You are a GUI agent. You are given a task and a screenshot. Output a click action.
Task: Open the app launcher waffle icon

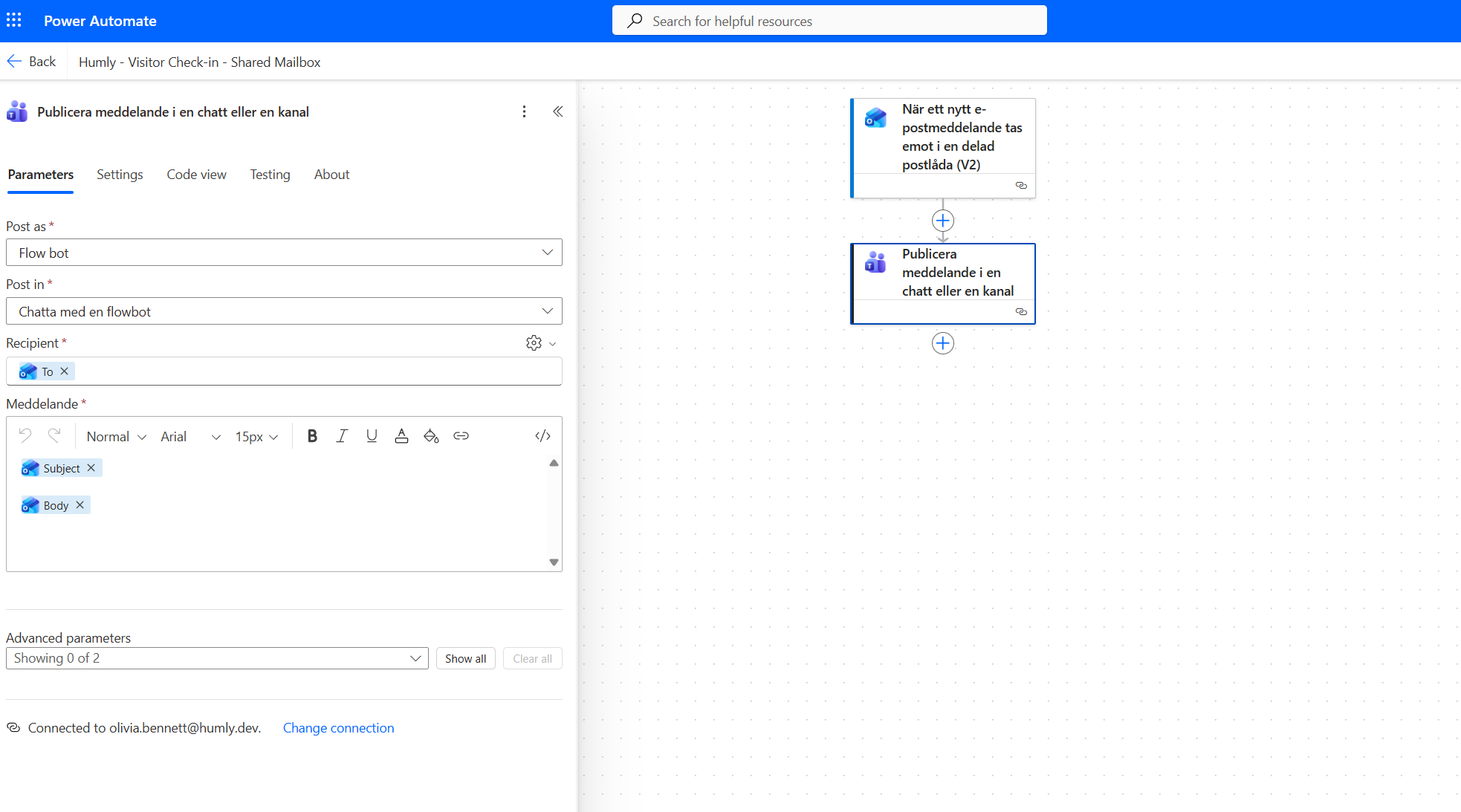tap(14, 20)
